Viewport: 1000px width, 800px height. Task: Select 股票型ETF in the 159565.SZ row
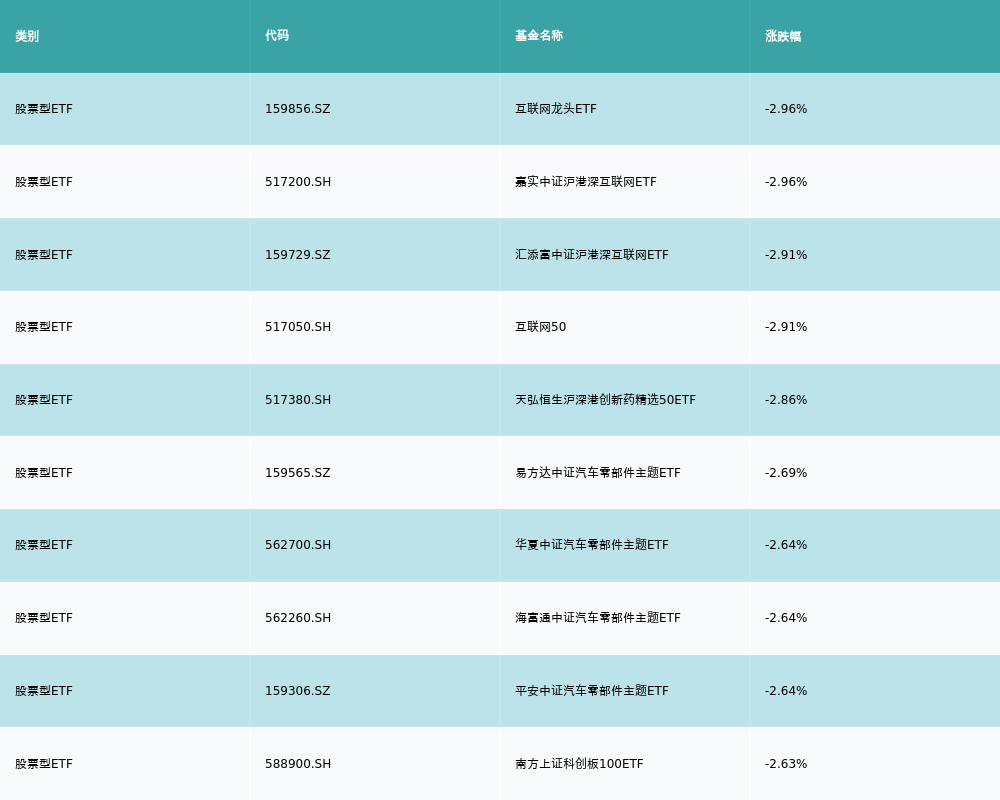(44, 473)
